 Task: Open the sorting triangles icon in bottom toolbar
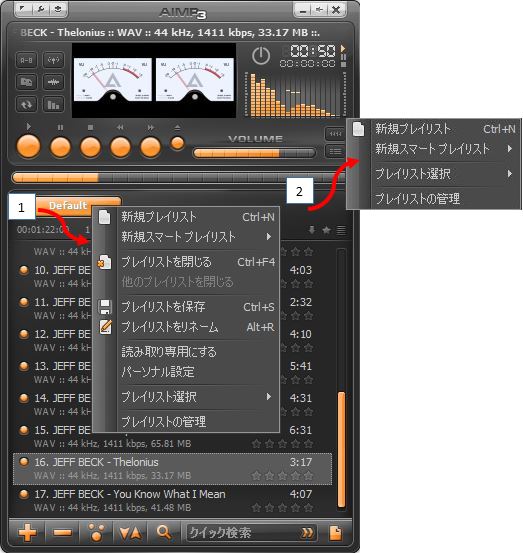(x=130, y=533)
